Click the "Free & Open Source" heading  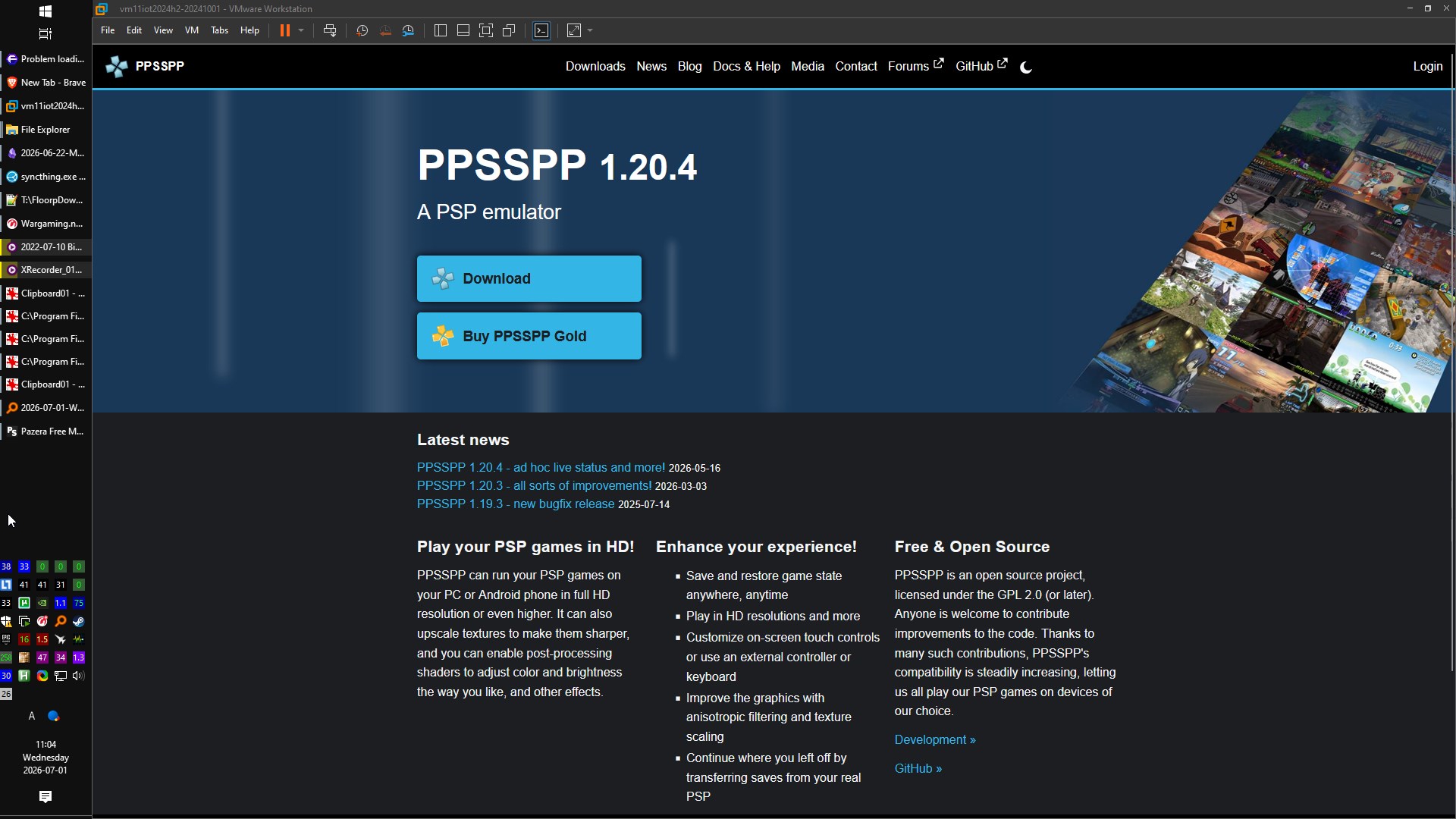(972, 547)
